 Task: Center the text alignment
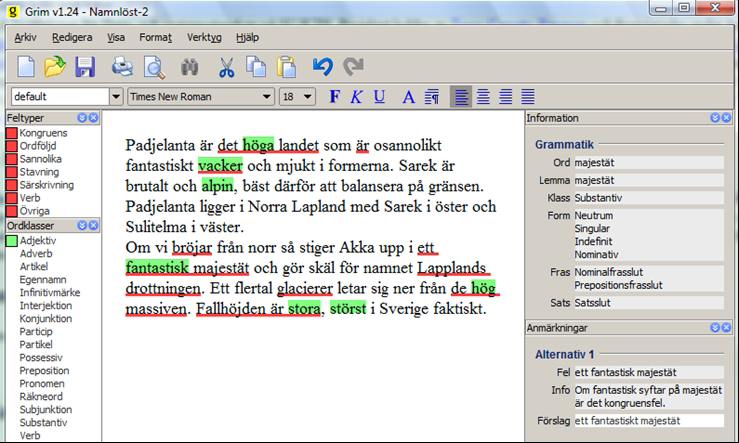click(x=483, y=97)
